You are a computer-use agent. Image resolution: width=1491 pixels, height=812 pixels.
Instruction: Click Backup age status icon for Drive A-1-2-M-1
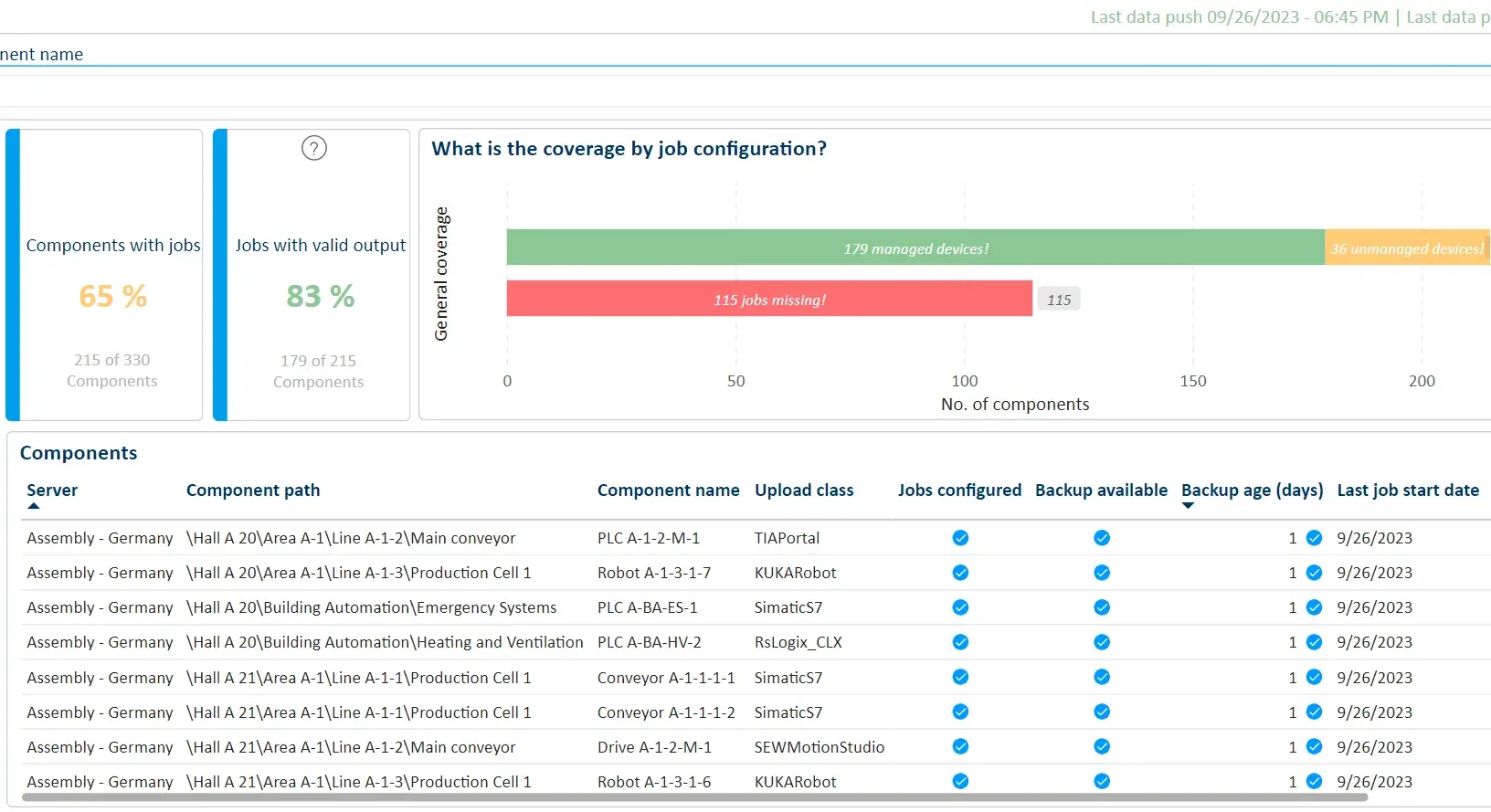(1314, 746)
